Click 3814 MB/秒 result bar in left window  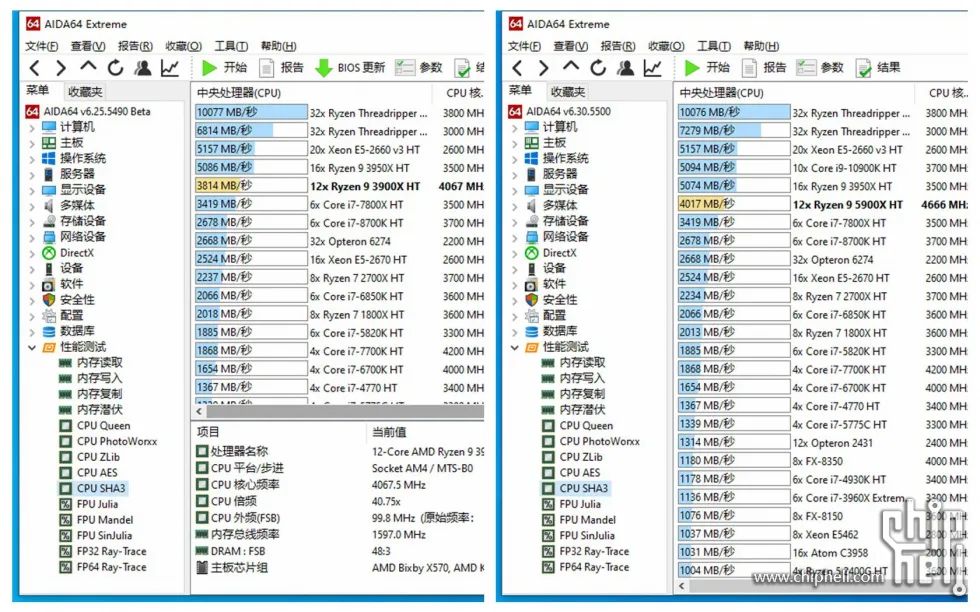coord(251,186)
